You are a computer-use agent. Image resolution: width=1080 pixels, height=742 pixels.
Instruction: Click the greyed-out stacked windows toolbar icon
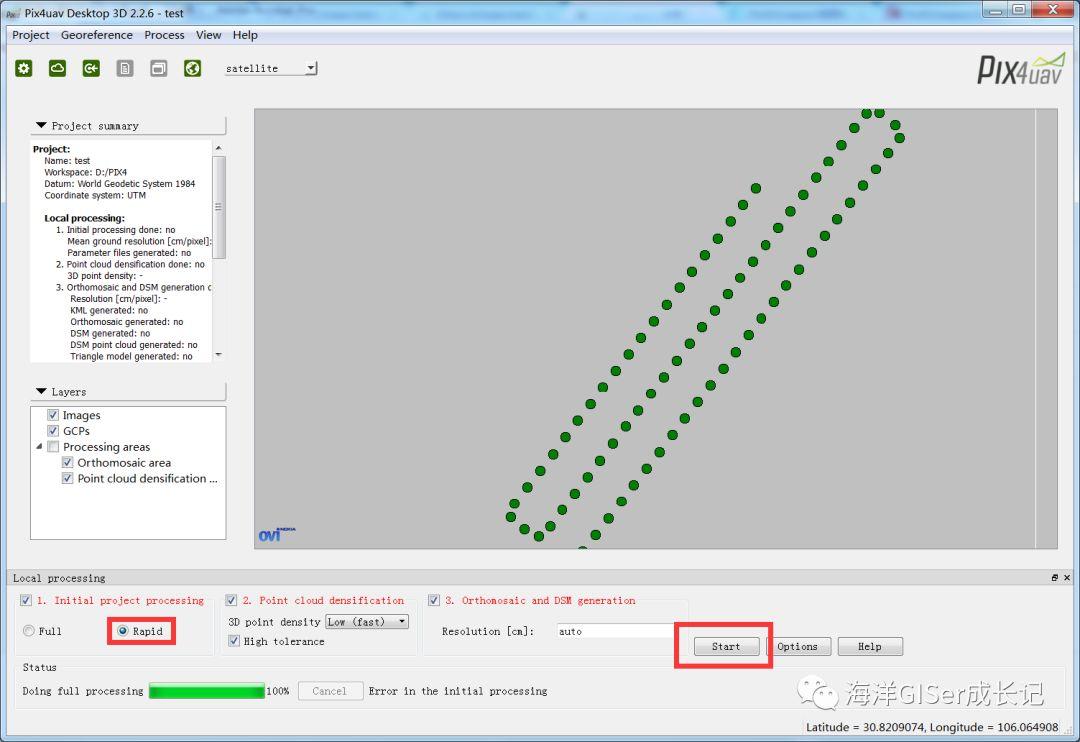[158, 68]
